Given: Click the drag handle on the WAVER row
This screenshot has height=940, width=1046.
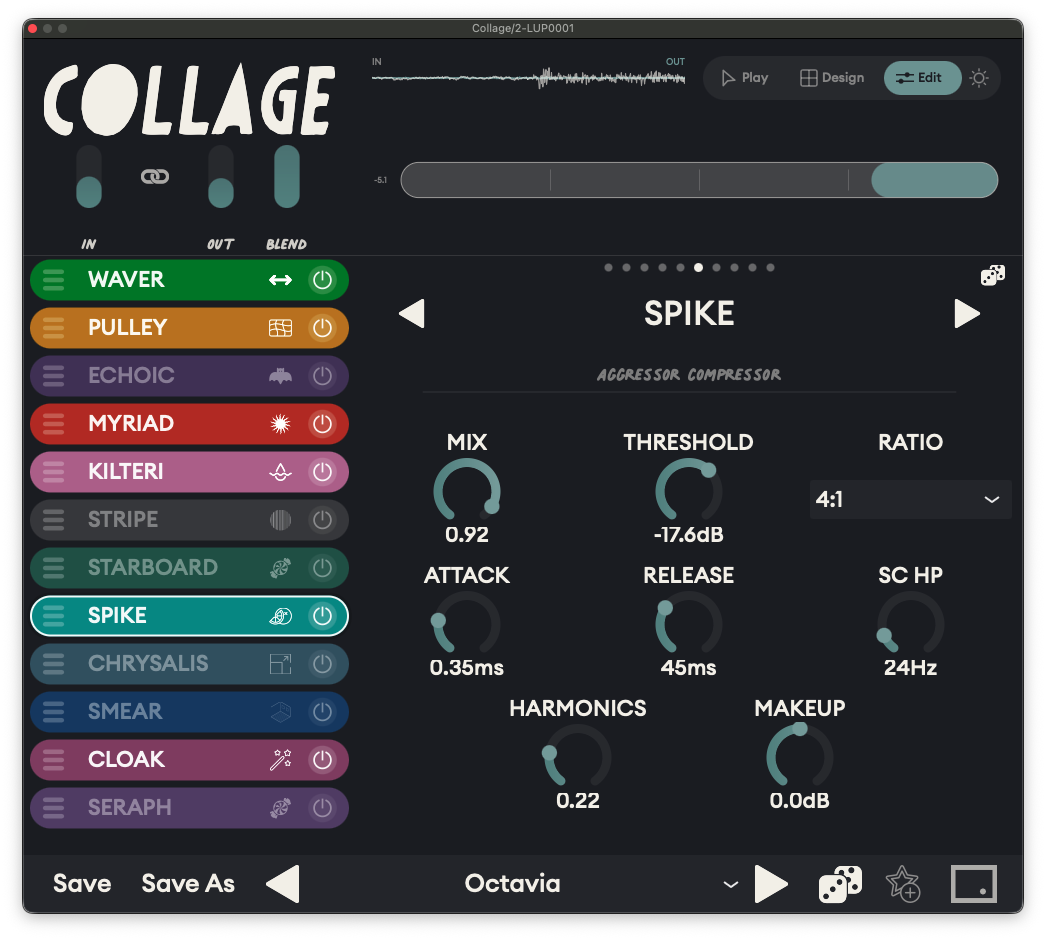Looking at the screenshot, I should coord(53,280).
